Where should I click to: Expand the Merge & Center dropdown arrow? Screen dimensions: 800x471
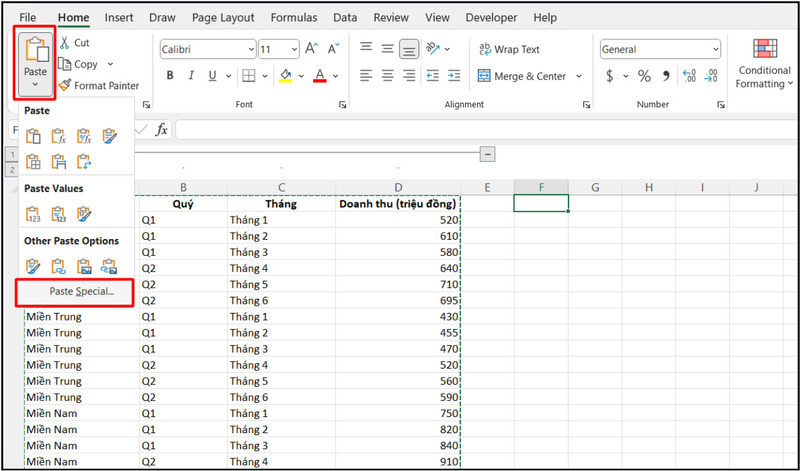574,76
